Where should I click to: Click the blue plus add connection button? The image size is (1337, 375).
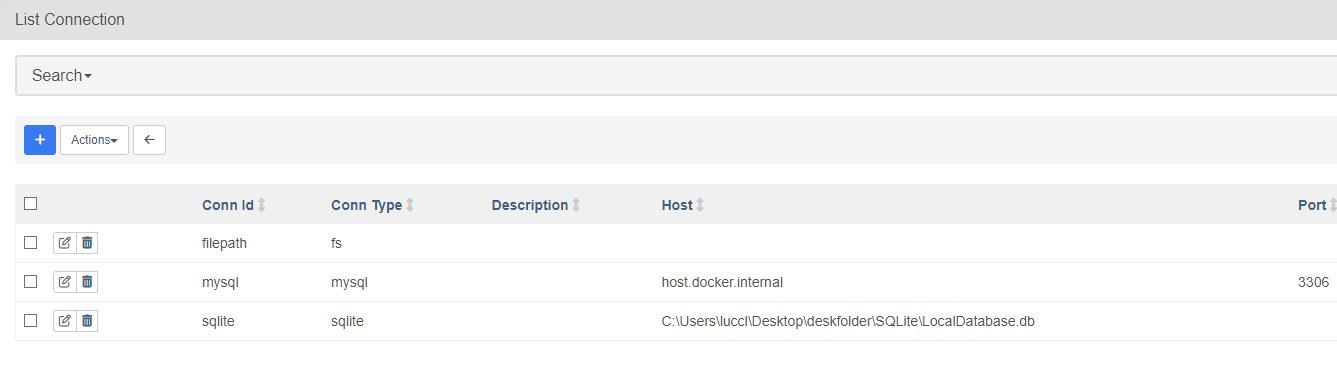(40, 140)
